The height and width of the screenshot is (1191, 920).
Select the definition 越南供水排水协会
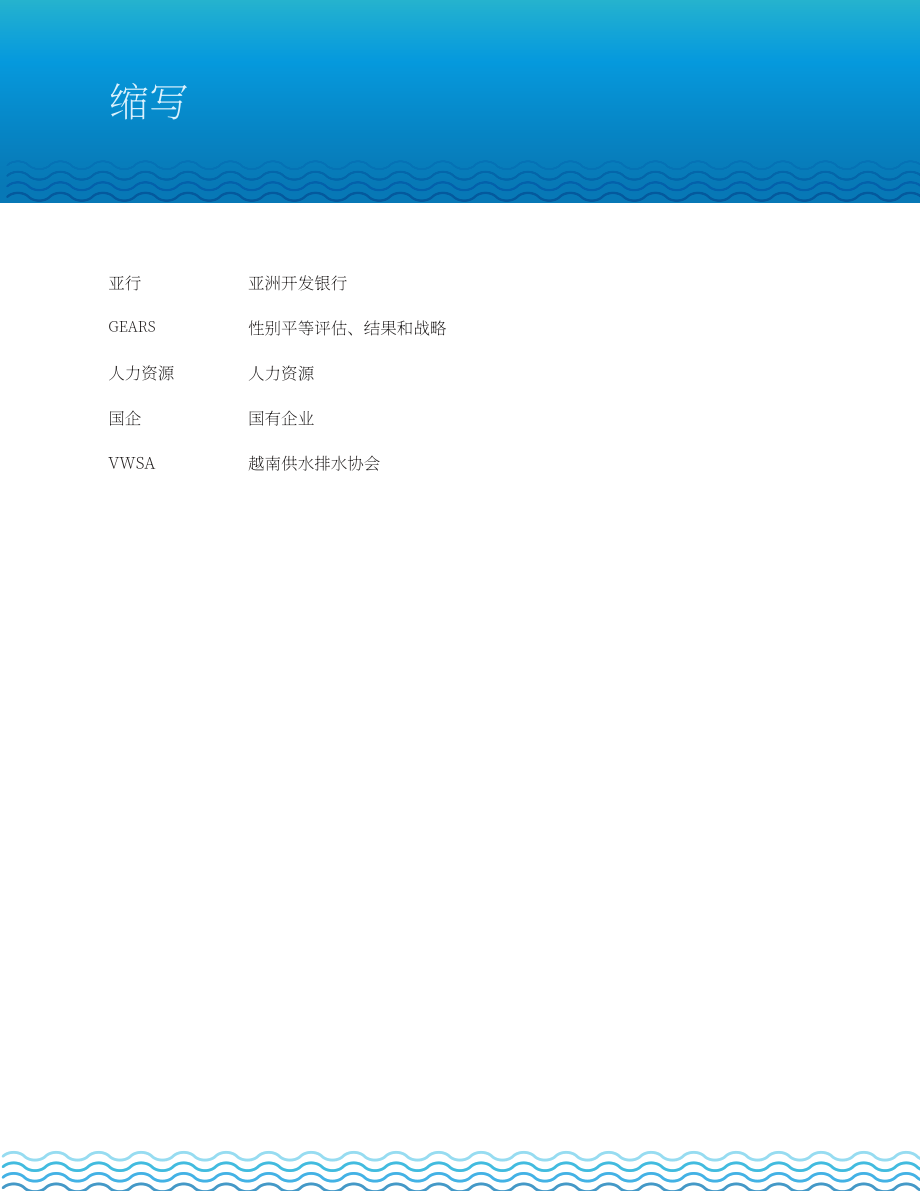pos(314,463)
